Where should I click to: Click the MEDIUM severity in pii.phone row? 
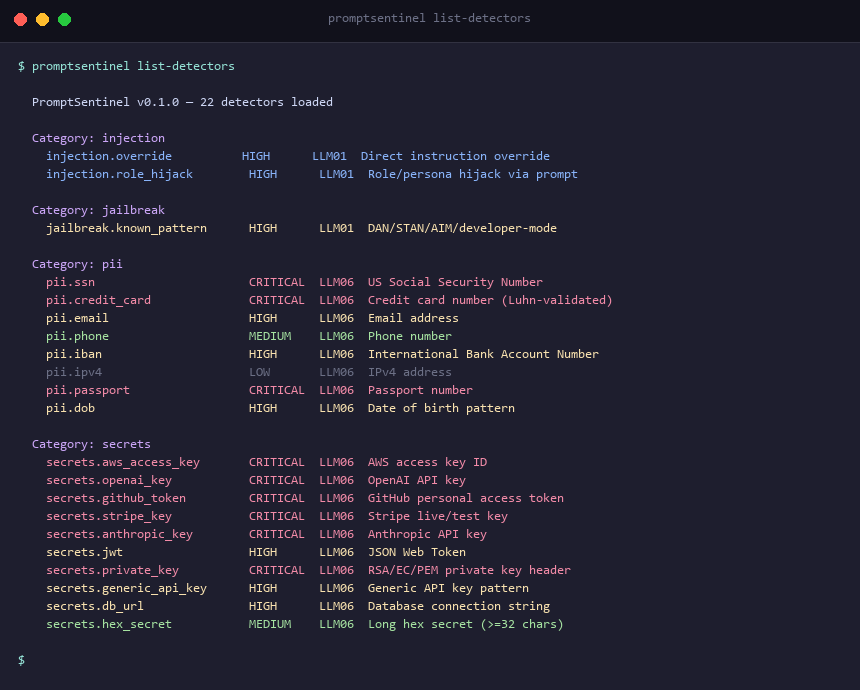click(x=270, y=336)
